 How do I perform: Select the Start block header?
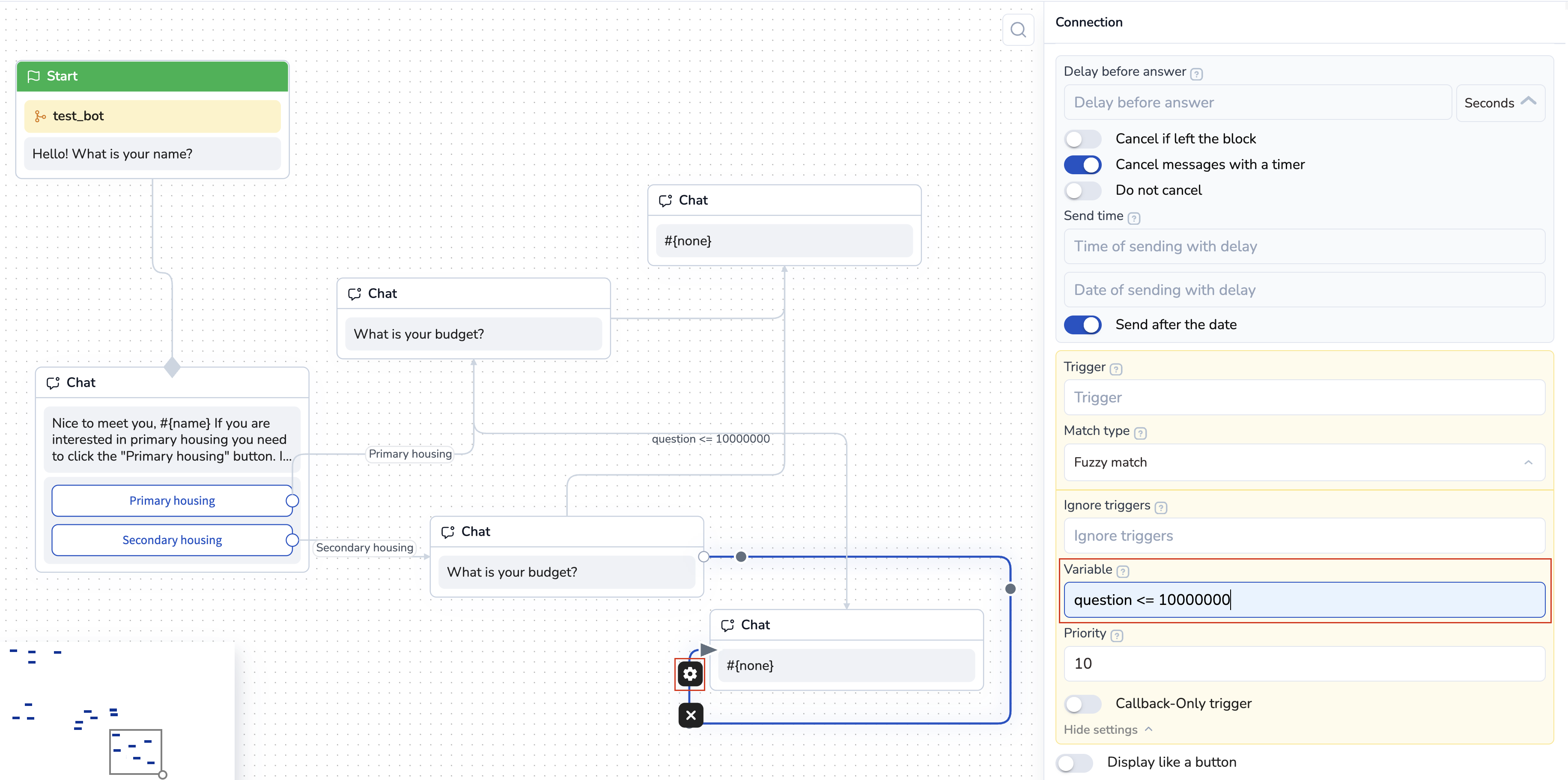coord(152,76)
